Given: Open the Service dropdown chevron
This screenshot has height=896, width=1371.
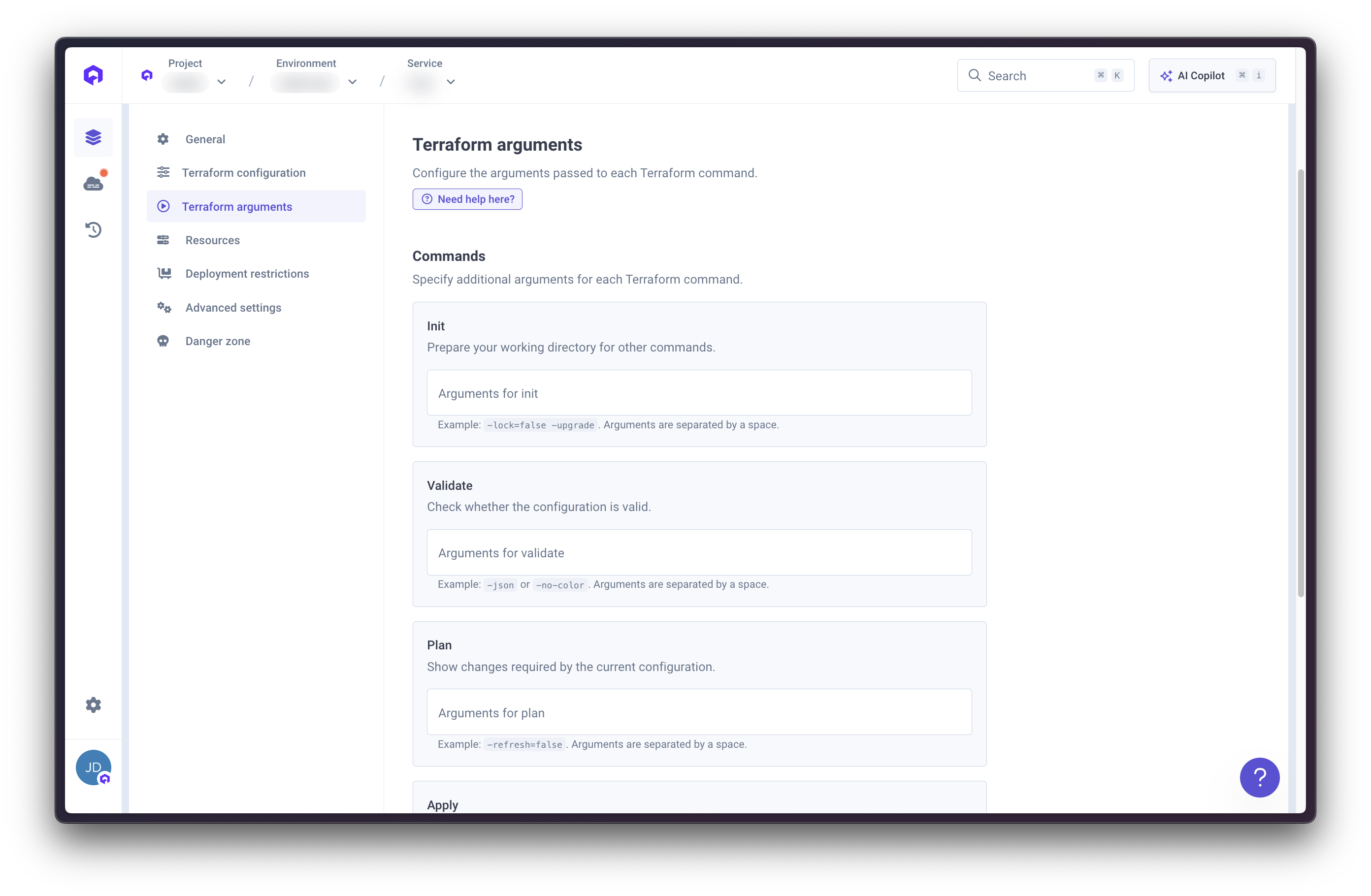Looking at the screenshot, I should [x=451, y=82].
